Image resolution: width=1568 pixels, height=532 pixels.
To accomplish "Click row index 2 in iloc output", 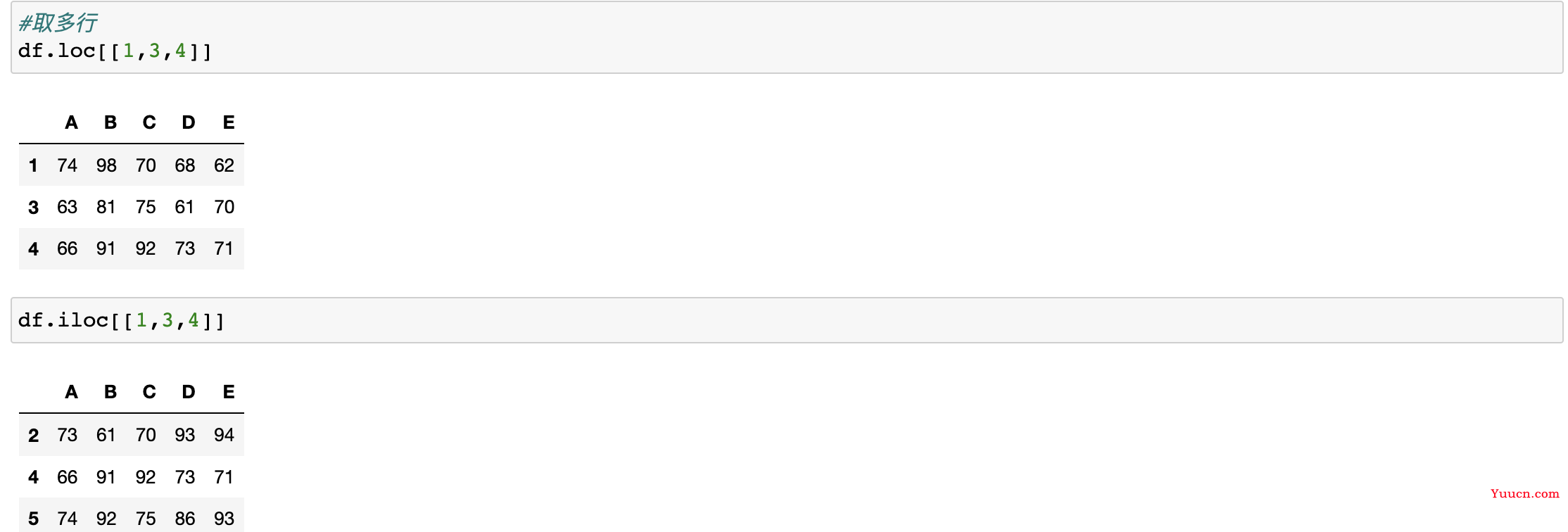I will 33,435.
